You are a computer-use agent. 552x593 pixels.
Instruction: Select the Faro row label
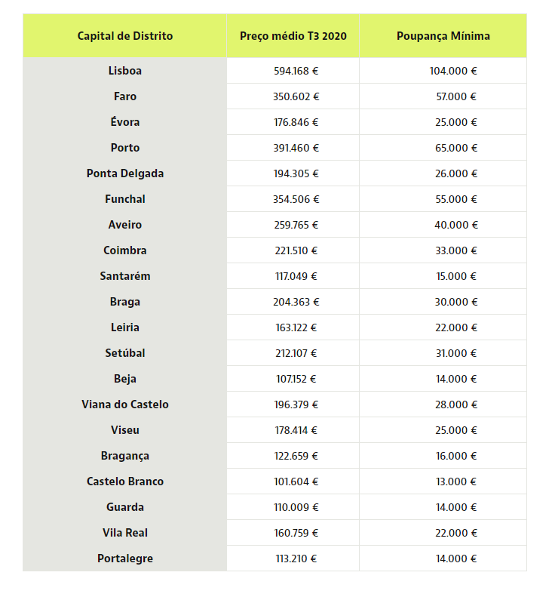click(x=125, y=96)
